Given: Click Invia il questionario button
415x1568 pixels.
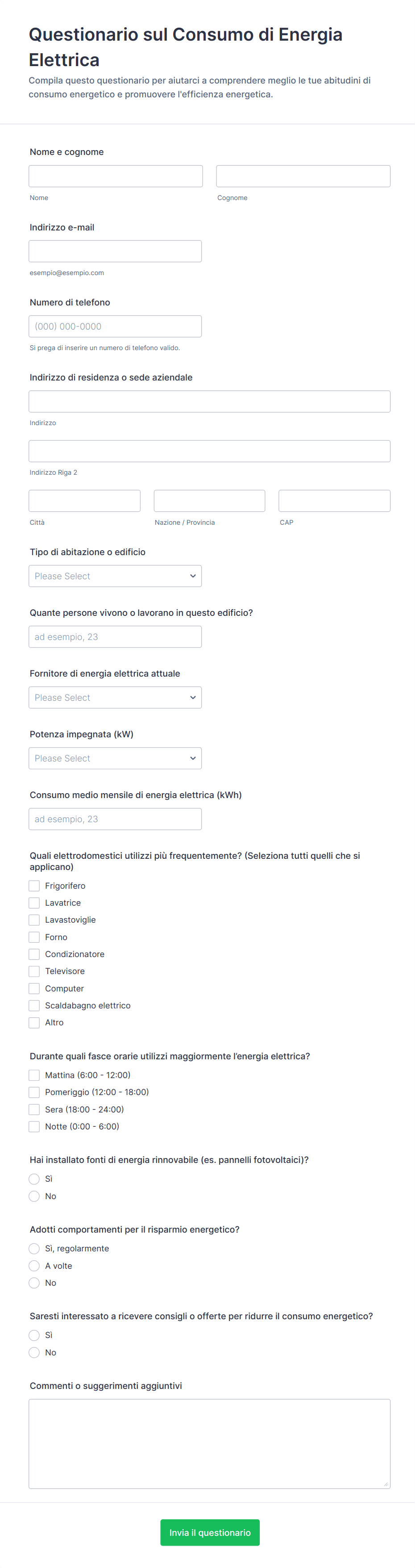Looking at the screenshot, I should pos(210,1532).
